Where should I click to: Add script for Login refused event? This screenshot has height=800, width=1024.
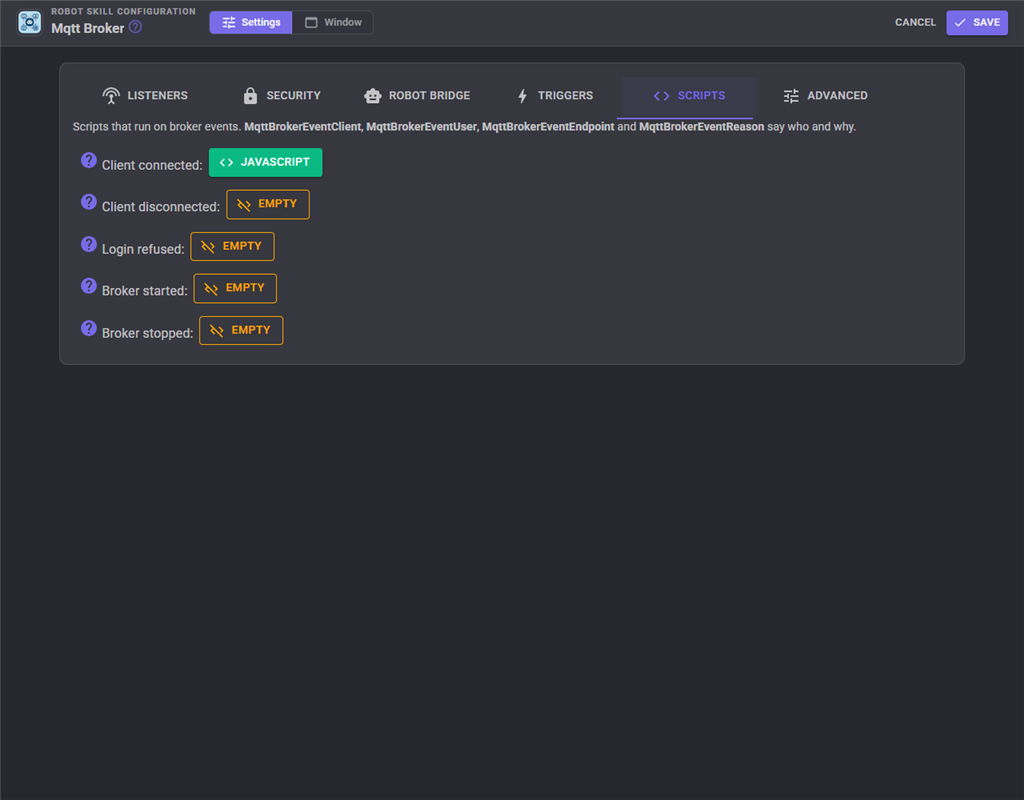point(232,246)
